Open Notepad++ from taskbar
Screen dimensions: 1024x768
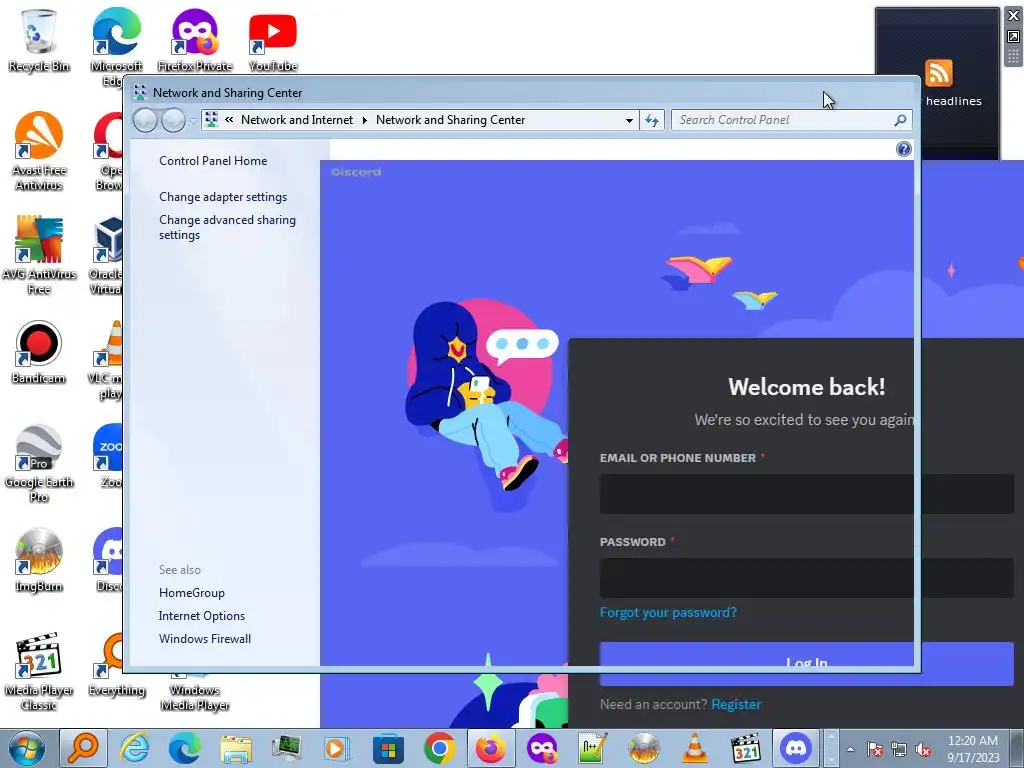click(592, 748)
